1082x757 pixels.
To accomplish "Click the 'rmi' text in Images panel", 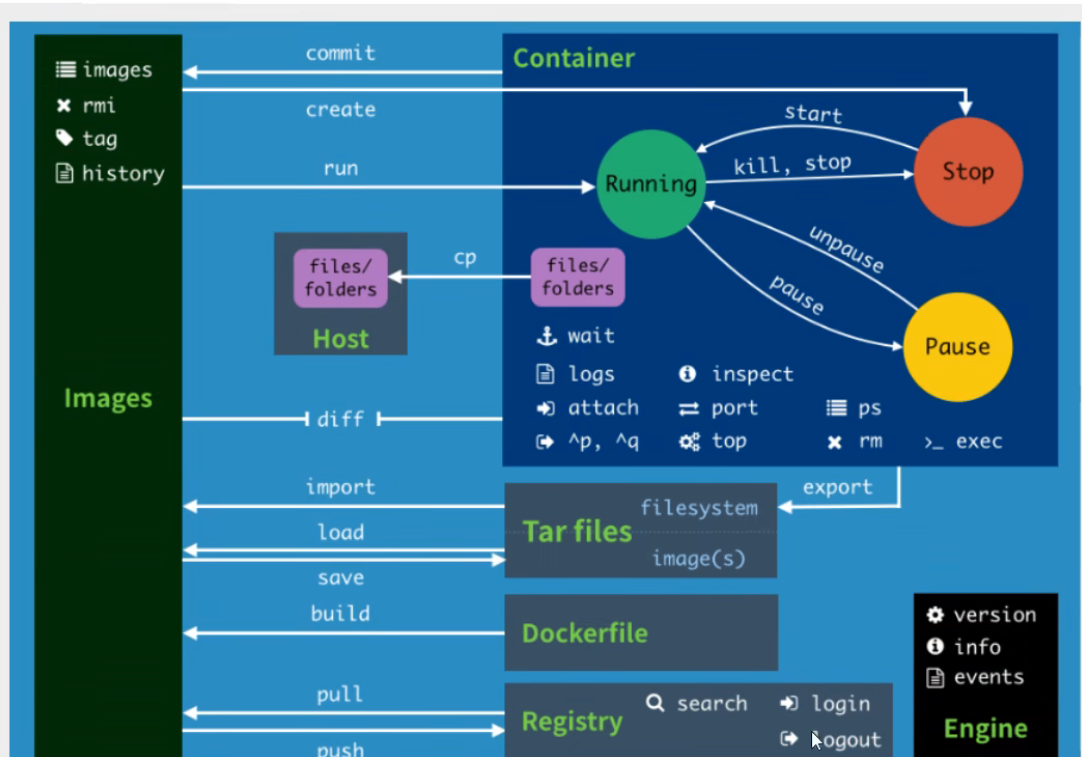I will point(99,106).
